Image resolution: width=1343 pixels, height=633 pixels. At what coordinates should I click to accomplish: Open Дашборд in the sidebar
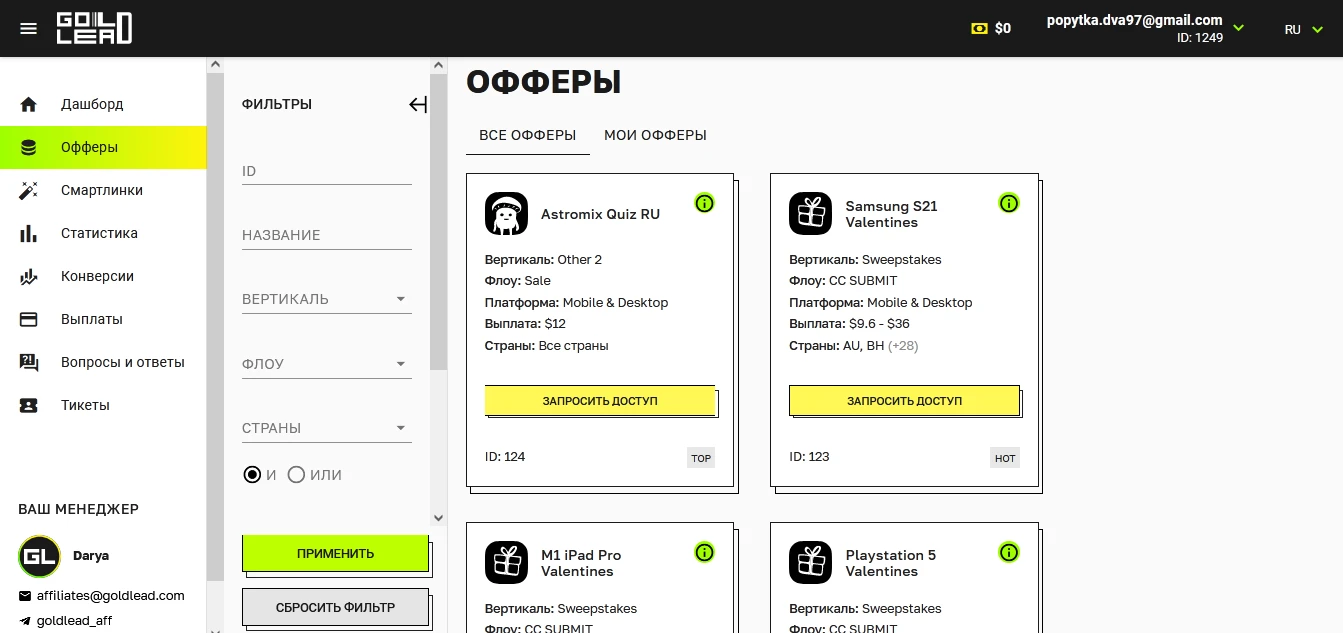(103, 104)
